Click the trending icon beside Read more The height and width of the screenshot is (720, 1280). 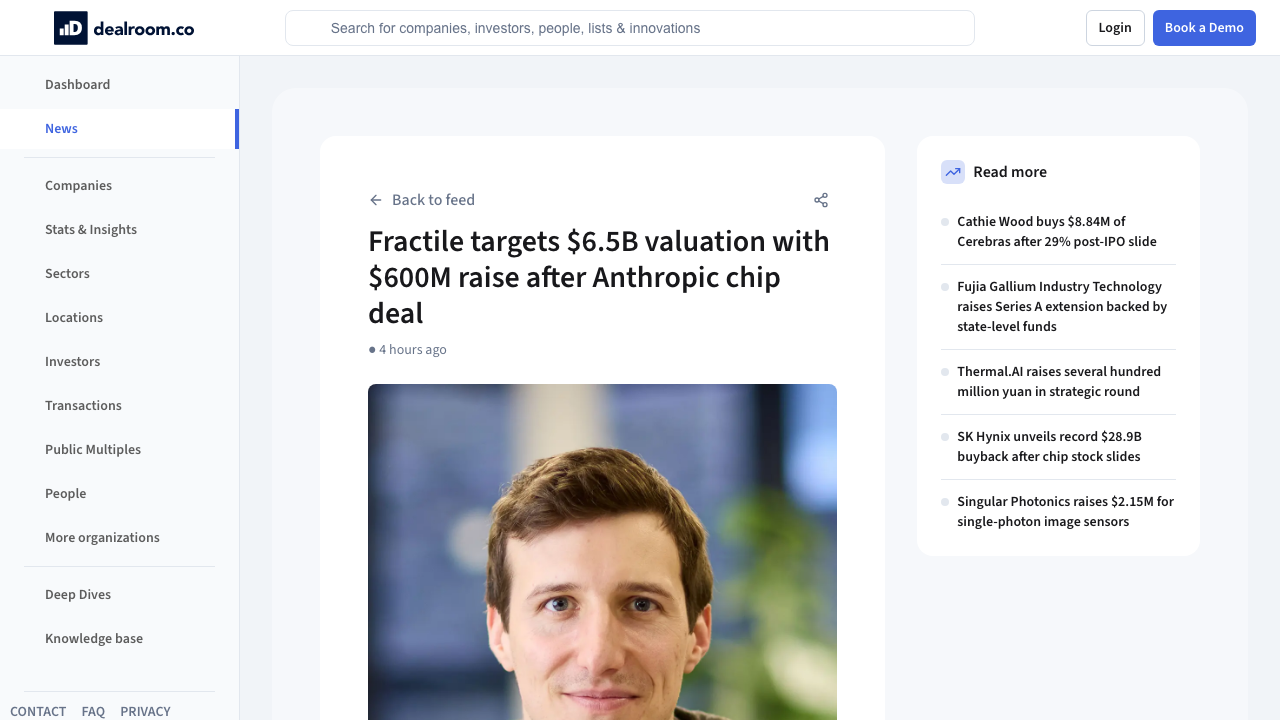click(x=953, y=172)
